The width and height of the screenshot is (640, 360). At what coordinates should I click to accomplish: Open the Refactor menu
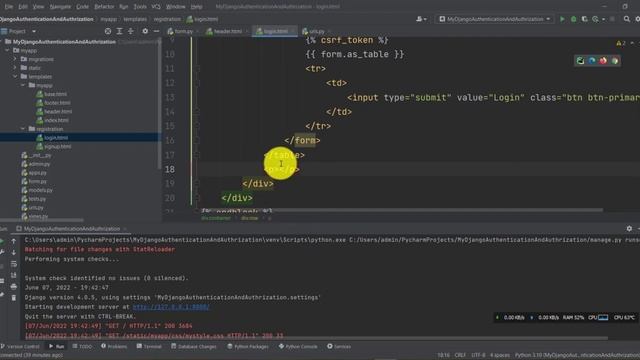click(104, 7)
